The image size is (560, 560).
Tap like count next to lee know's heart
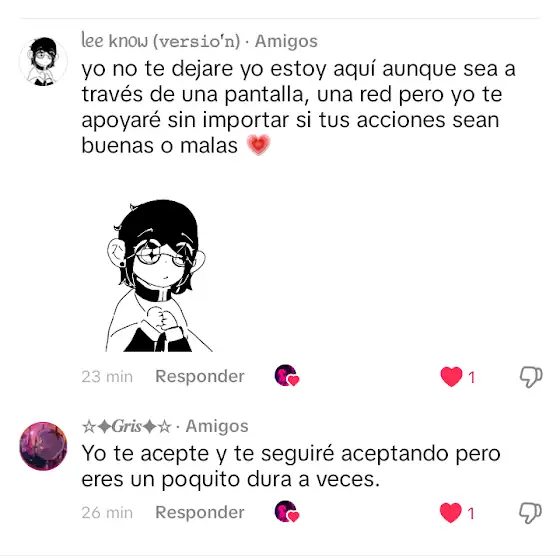471,378
